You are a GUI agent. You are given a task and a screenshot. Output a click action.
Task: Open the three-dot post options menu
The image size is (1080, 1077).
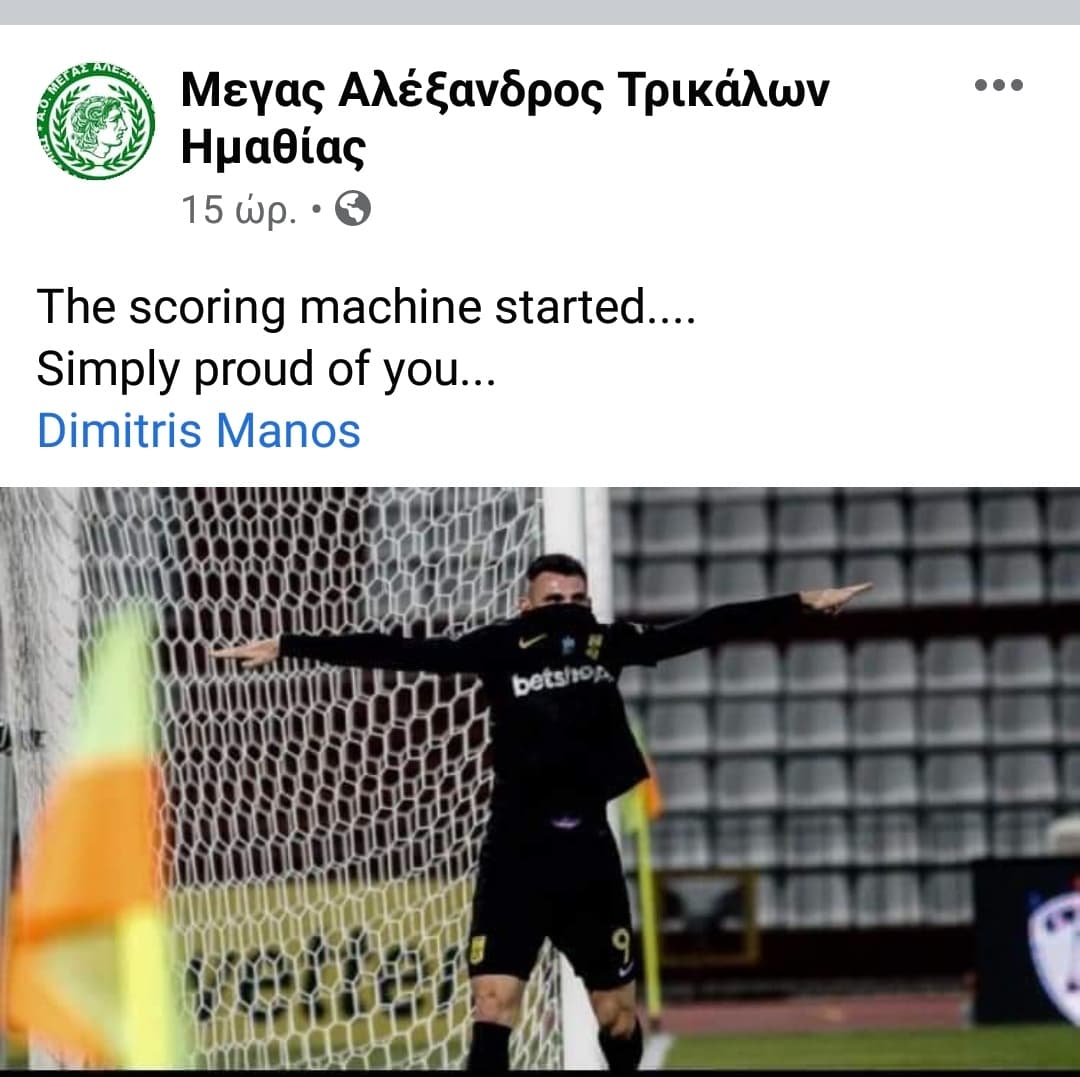[x=998, y=85]
